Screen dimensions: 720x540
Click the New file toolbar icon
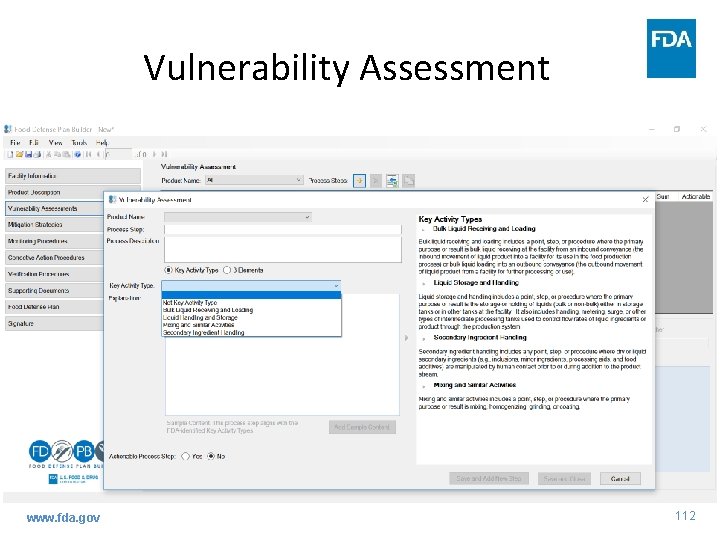[x=10, y=155]
